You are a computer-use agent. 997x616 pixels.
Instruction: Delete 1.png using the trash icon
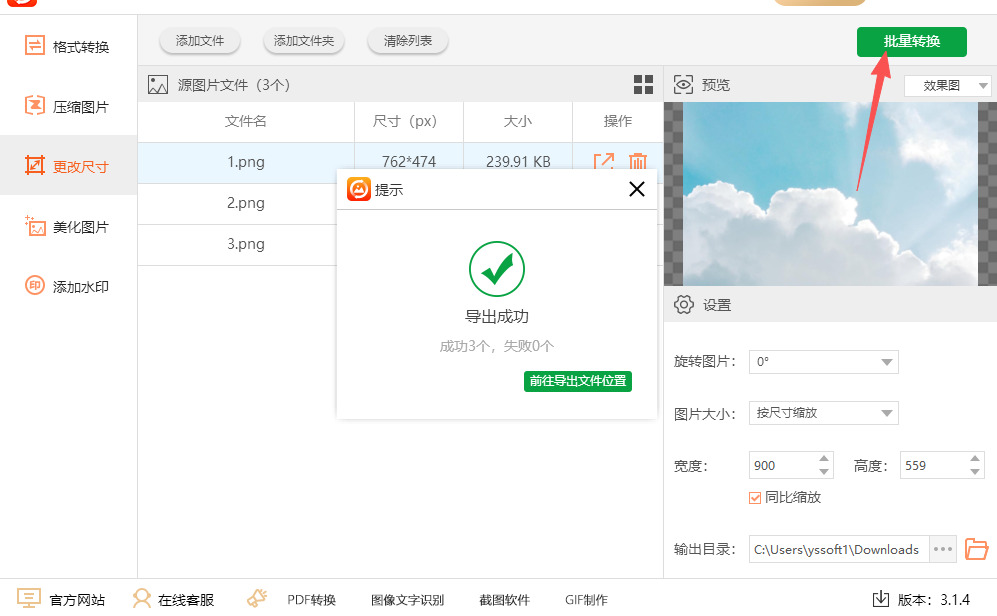[637, 162]
